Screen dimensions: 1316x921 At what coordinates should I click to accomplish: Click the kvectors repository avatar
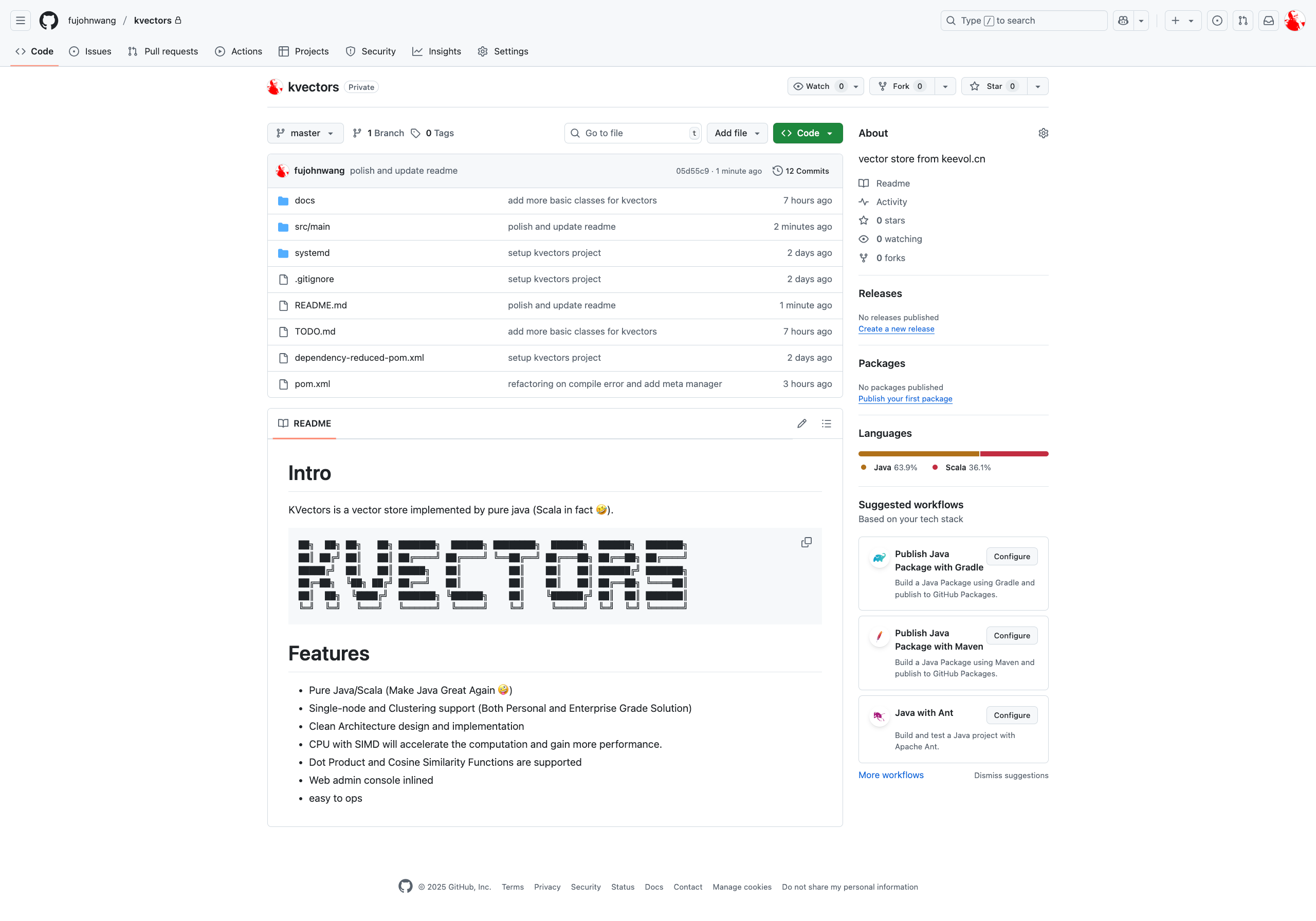pyautogui.click(x=275, y=87)
